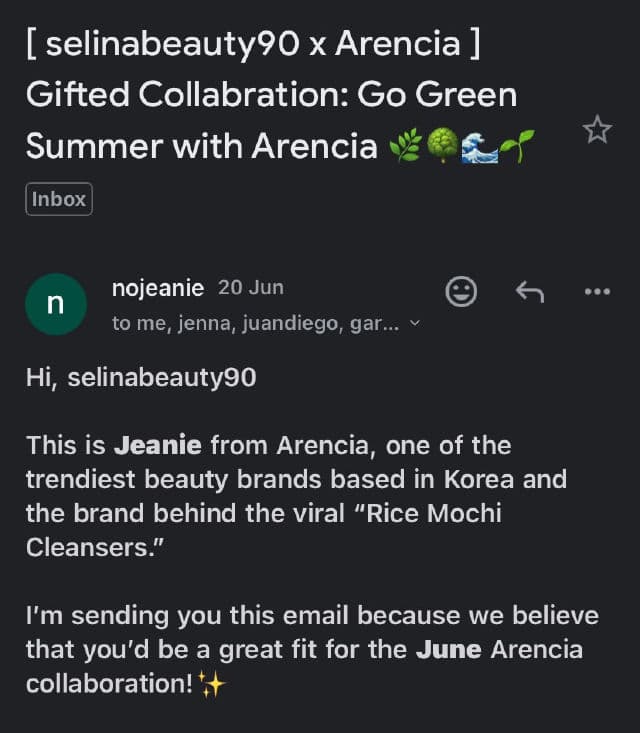
Task: Tap the bold word 'June'
Action: (448, 650)
